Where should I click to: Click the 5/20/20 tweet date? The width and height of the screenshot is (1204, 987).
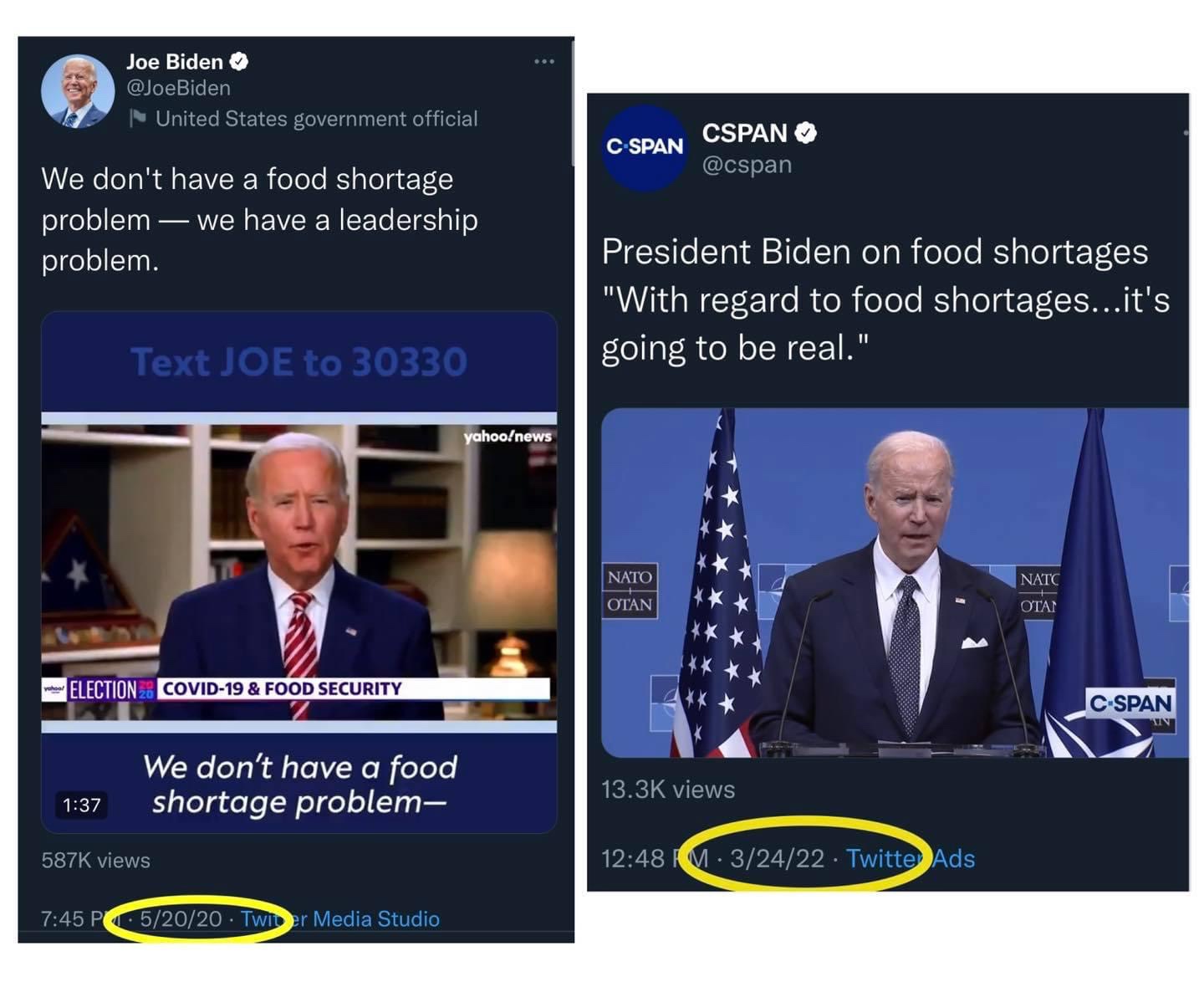point(181,918)
